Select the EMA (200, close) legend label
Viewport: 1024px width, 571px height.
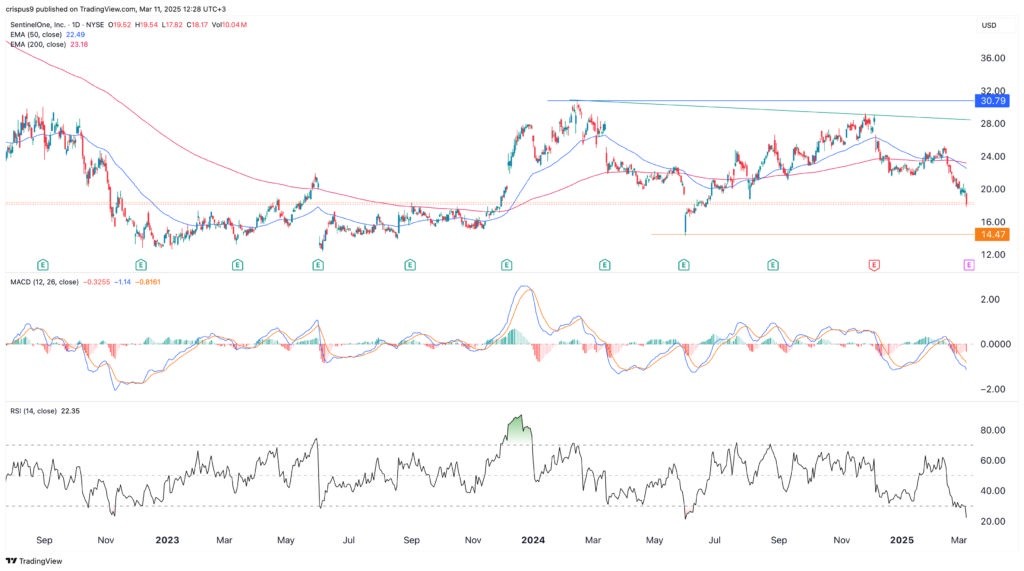click(37, 47)
